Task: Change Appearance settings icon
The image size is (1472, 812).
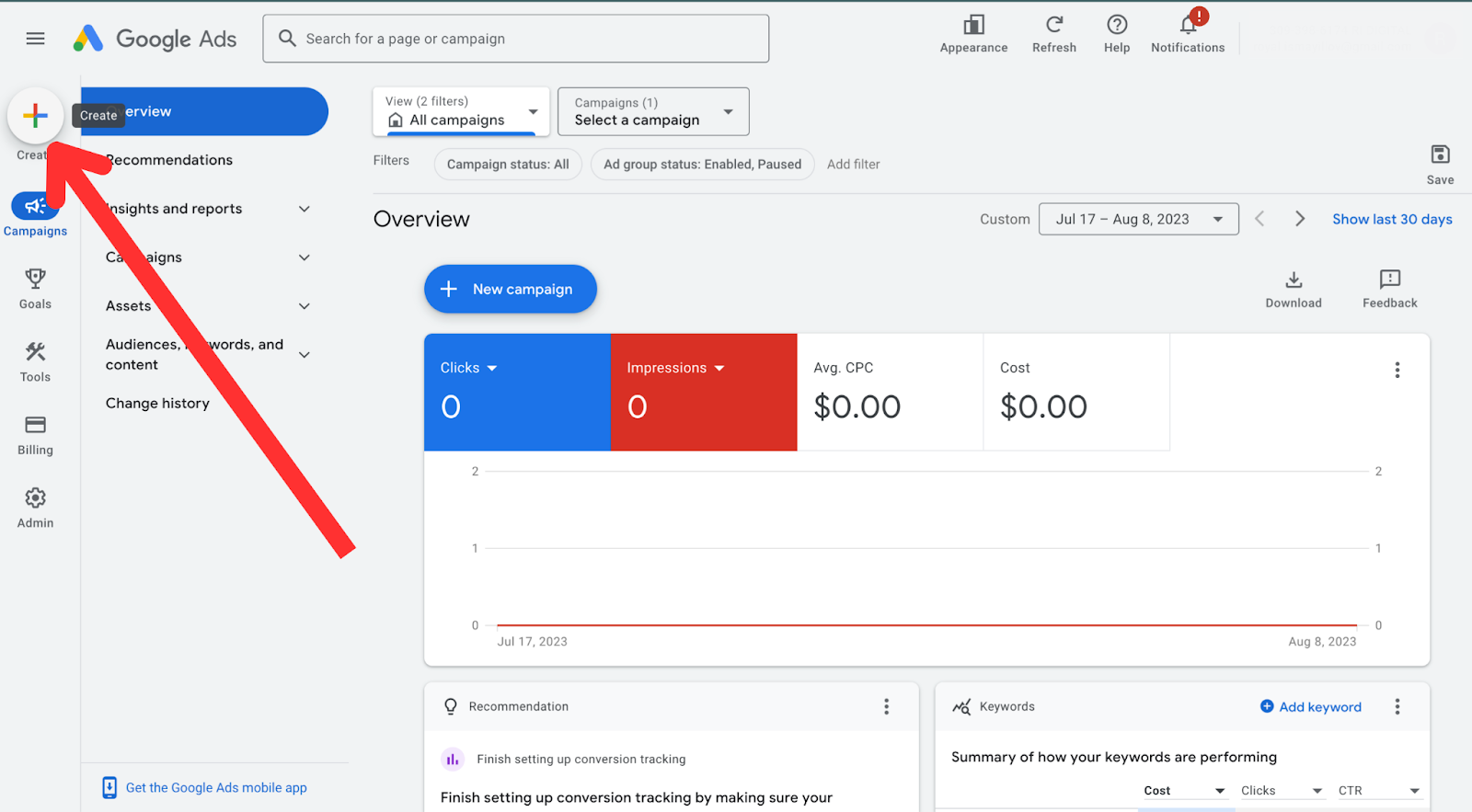Action: (973, 25)
